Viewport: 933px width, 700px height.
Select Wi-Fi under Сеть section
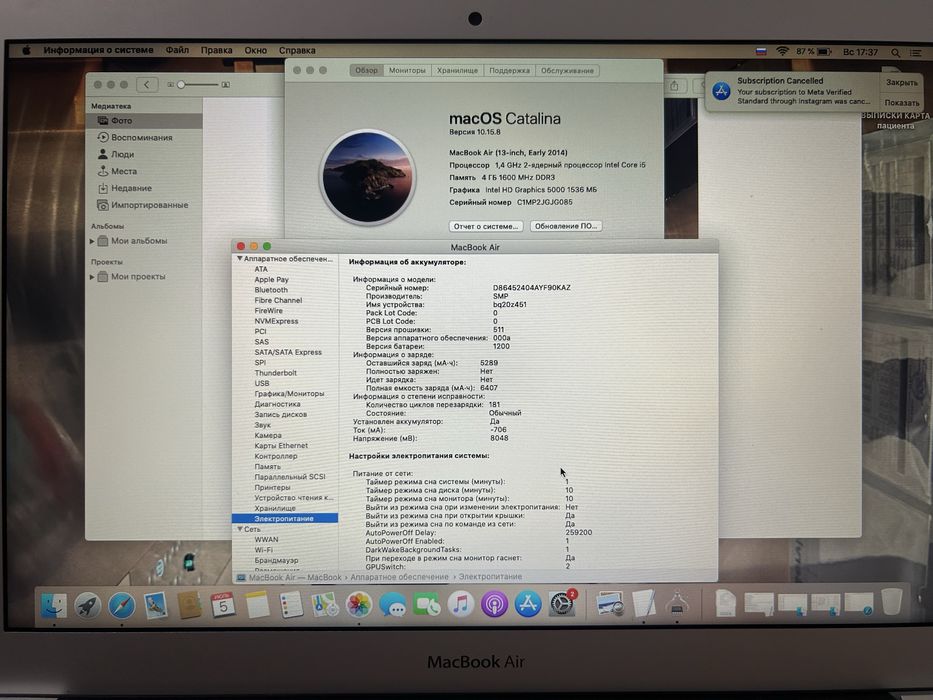click(264, 550)
